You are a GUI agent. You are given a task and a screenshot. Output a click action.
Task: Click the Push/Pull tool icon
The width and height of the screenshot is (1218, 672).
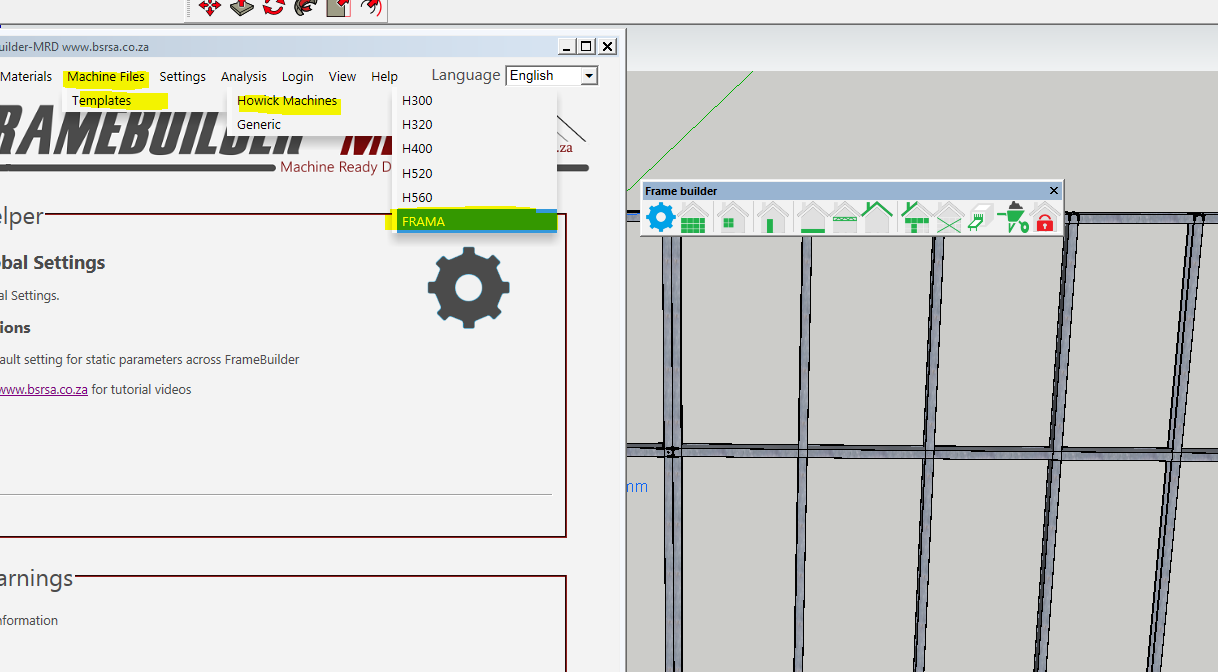tap(242, 7)
